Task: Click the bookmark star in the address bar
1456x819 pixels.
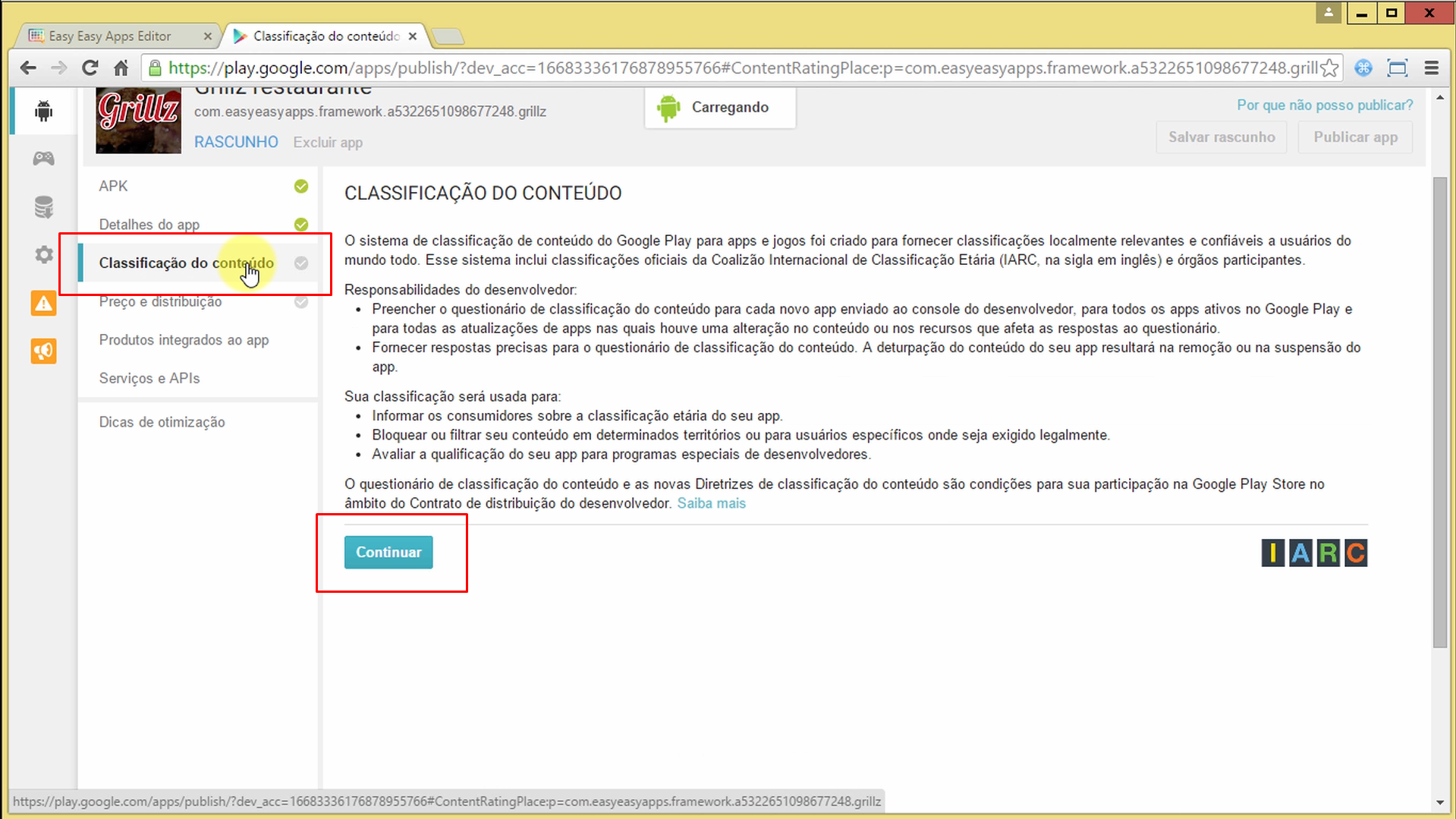Action: click(1329, 68)
